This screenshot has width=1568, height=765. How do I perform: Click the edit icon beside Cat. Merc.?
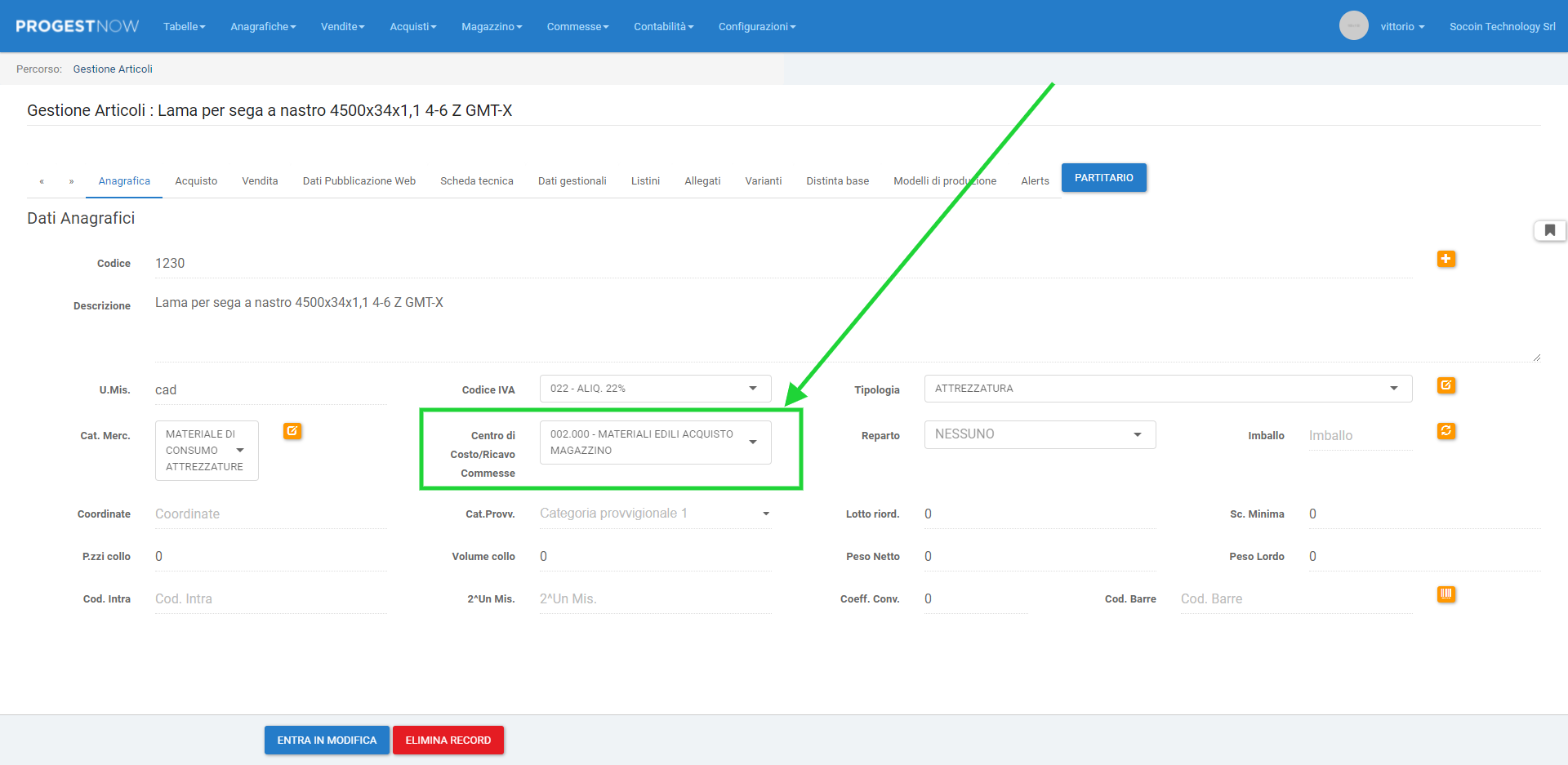(x=292, y=431)
